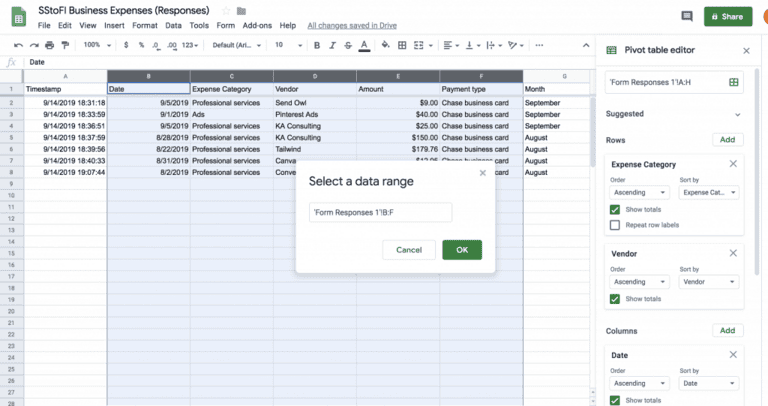This screenshot has height=406, width=768.
Task: Enable Repeat row labels checkbox
Action: (x=615, y=225)
